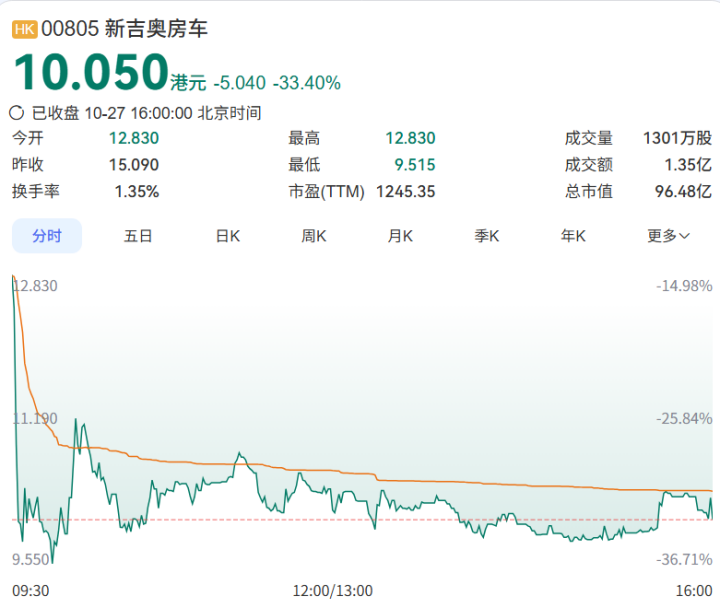Click the 最高 label
The height and width of the screenshot is (608, 720).
click(x=304, y=138)
